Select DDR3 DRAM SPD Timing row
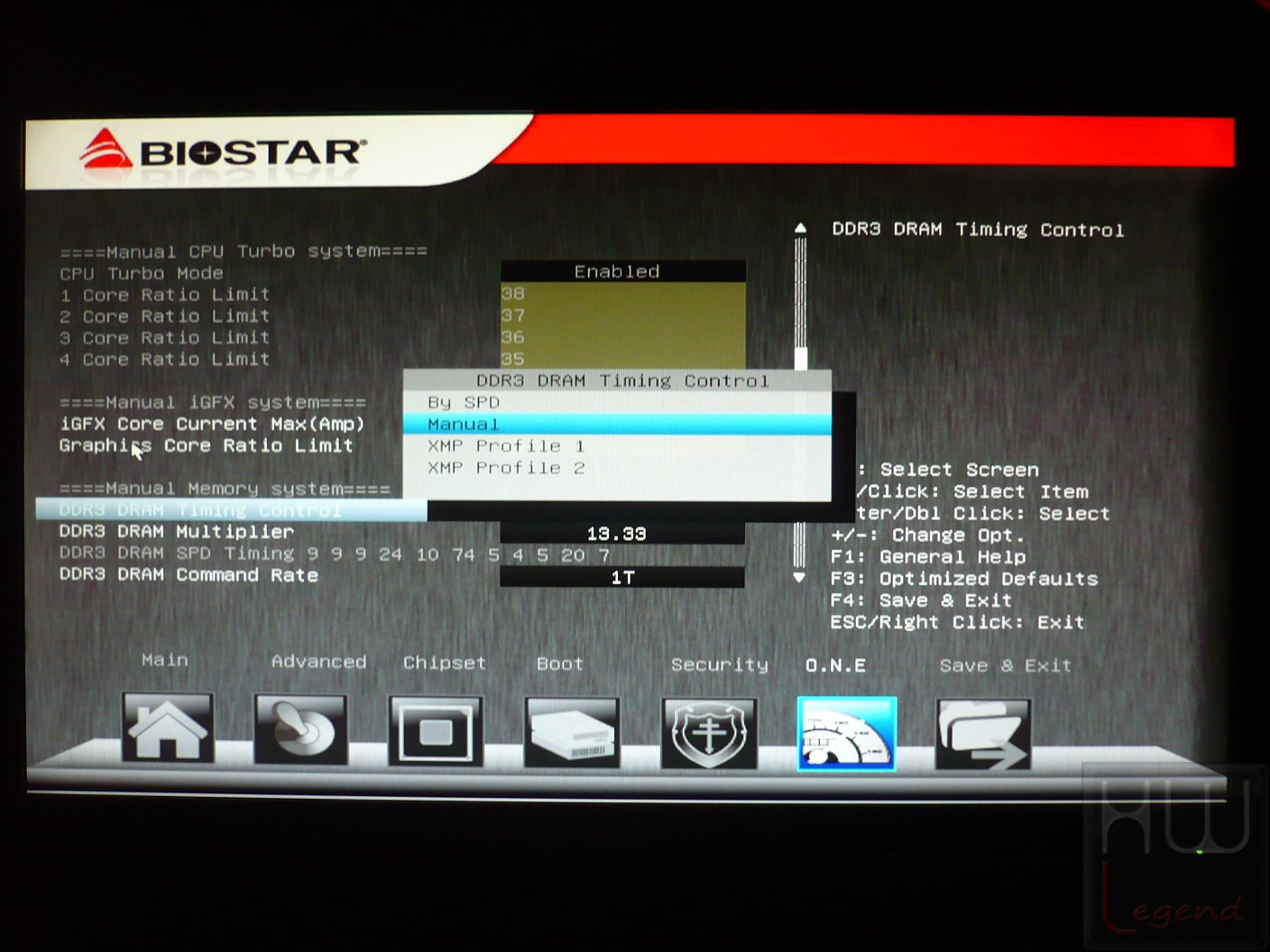 tap(335, 554)
